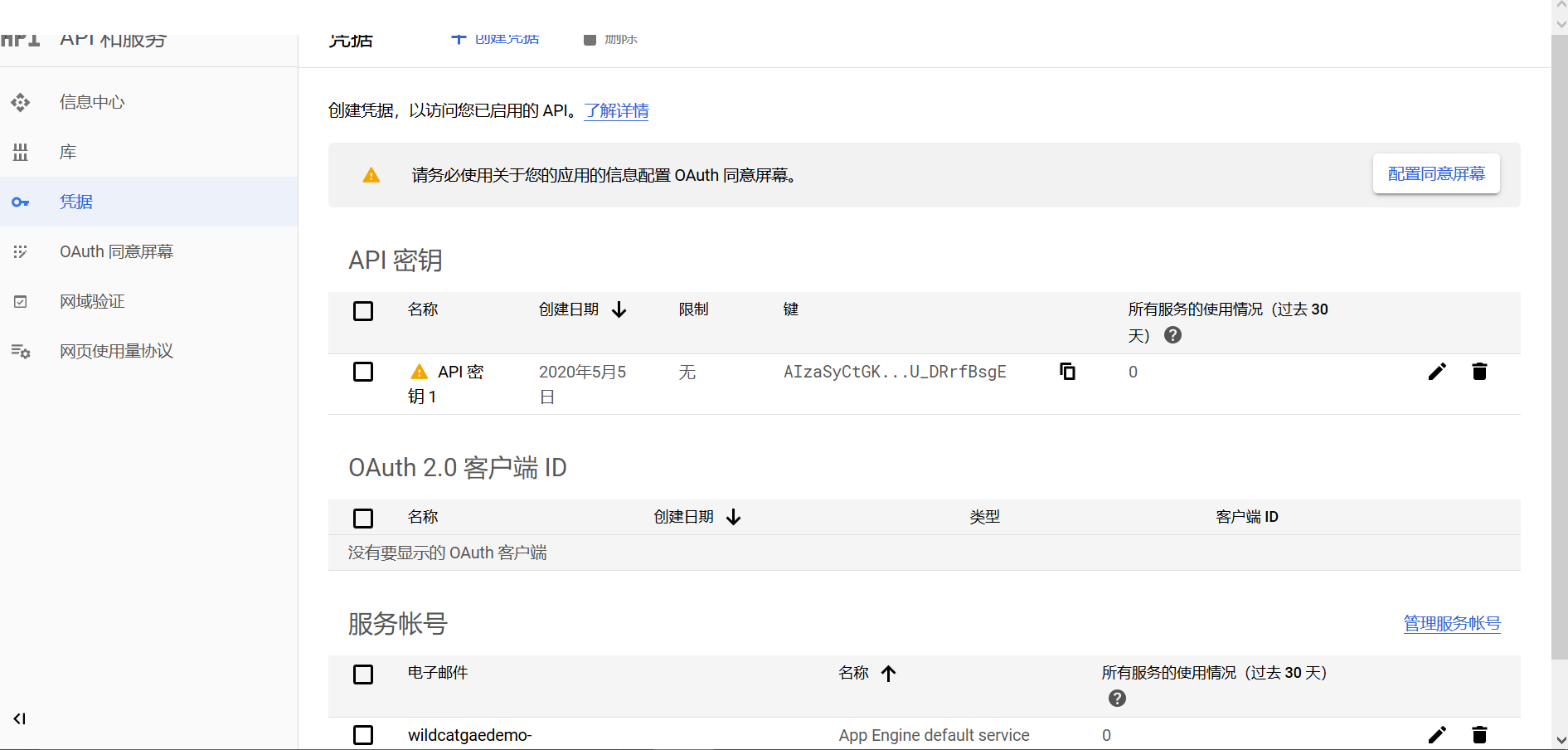Delete API 密钥 1 using trash icon
The width and height of the screenshot is (1568, 750).
pyautogui.click(x=1480, y=372)
